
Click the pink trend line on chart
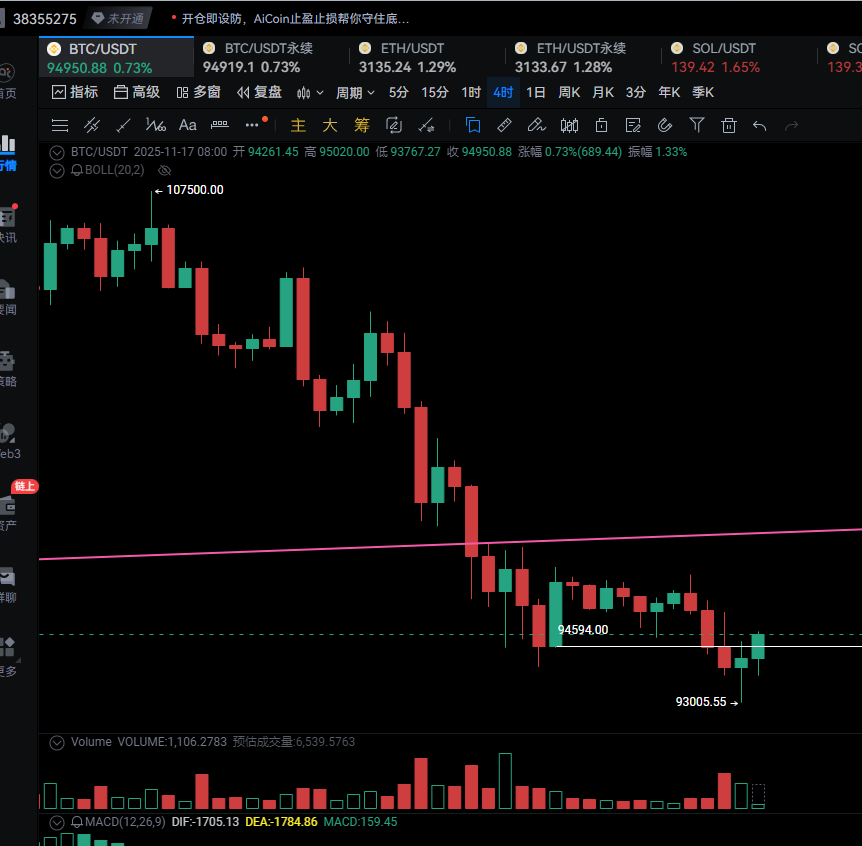[x=300, y=549]
